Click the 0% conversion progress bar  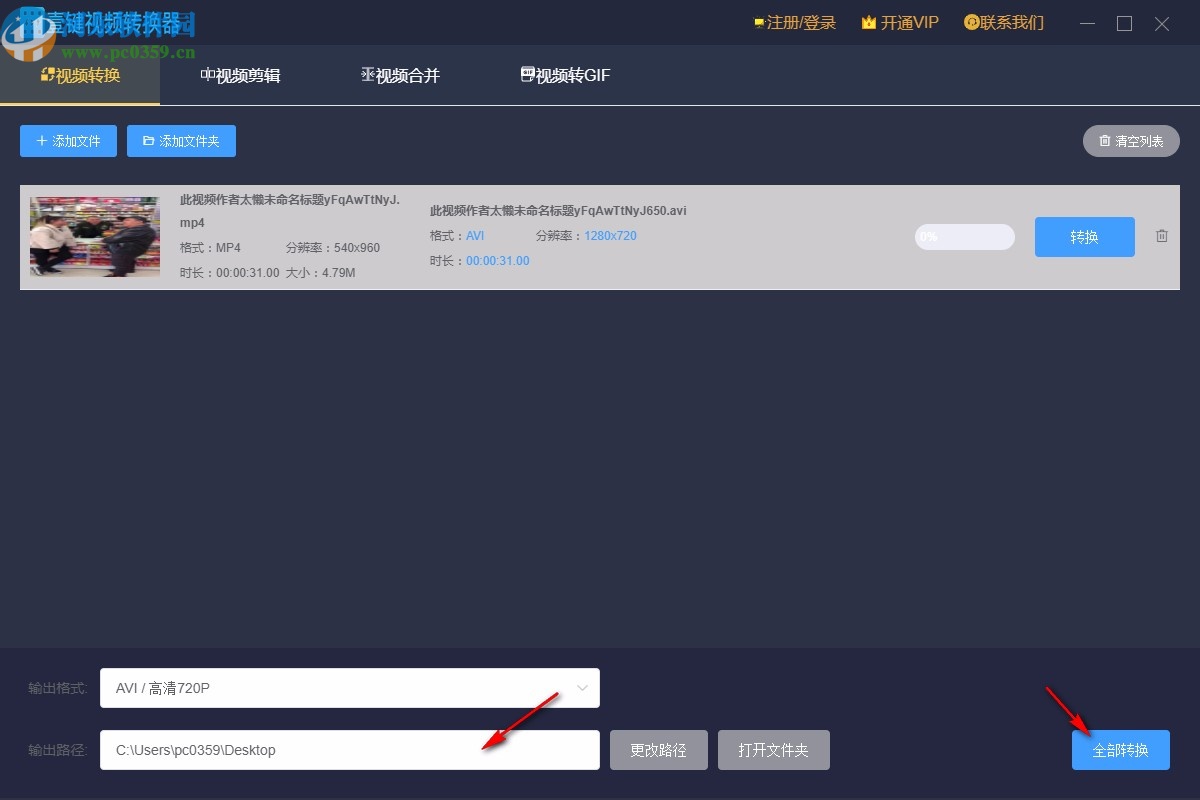pyautogui.click(x=963, y=237)
